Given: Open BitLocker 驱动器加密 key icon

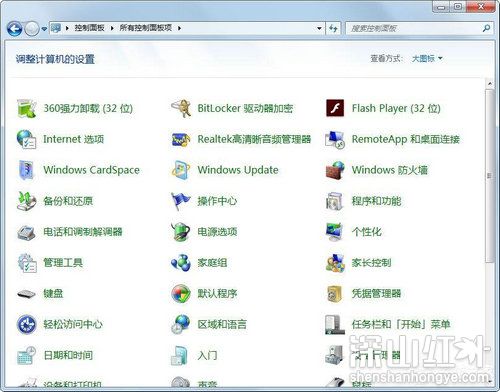Looking at the screenshot, I should [181, 108].
